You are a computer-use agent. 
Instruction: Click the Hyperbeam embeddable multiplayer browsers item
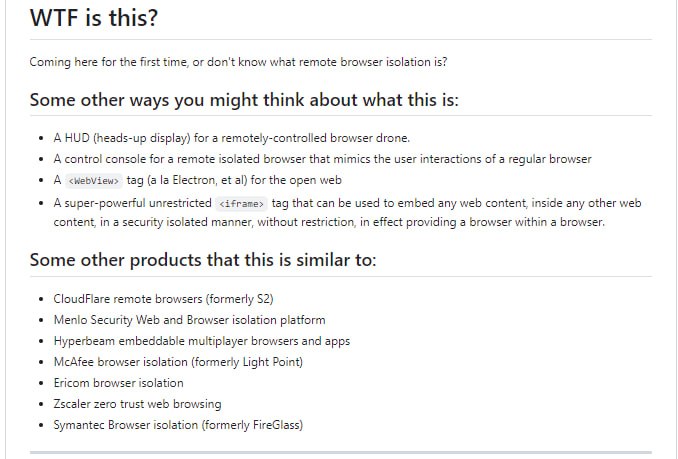click(201, 341)
